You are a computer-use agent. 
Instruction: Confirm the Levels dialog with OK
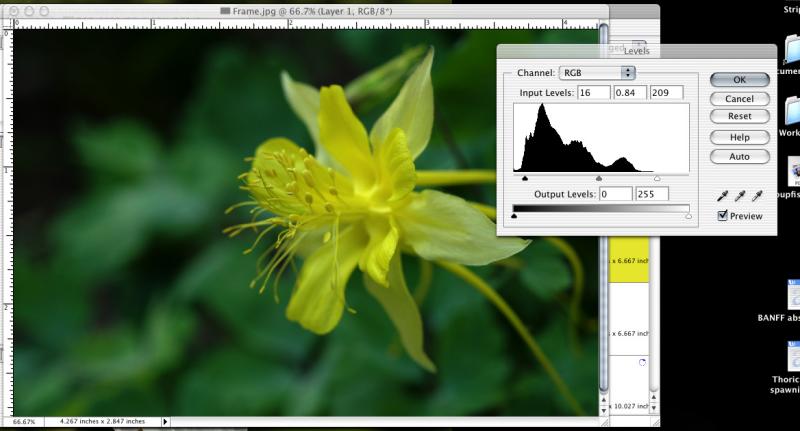(x=739, y=80)
